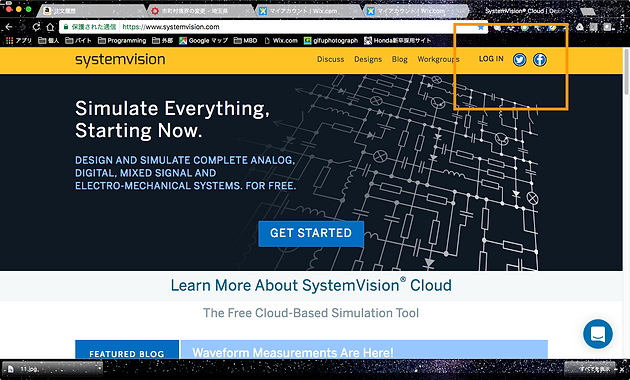Open Google マップ bookmark

coord(204,41)
